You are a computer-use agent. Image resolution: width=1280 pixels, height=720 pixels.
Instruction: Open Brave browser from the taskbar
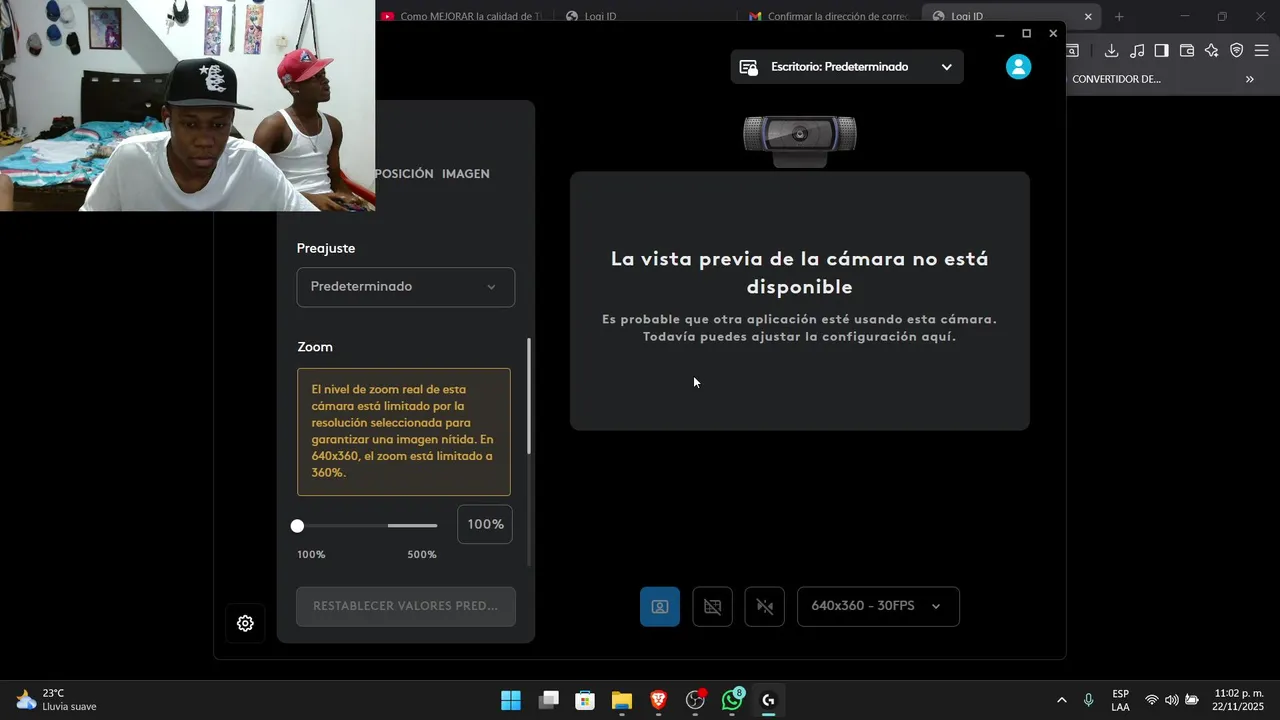tap(658, 700)
